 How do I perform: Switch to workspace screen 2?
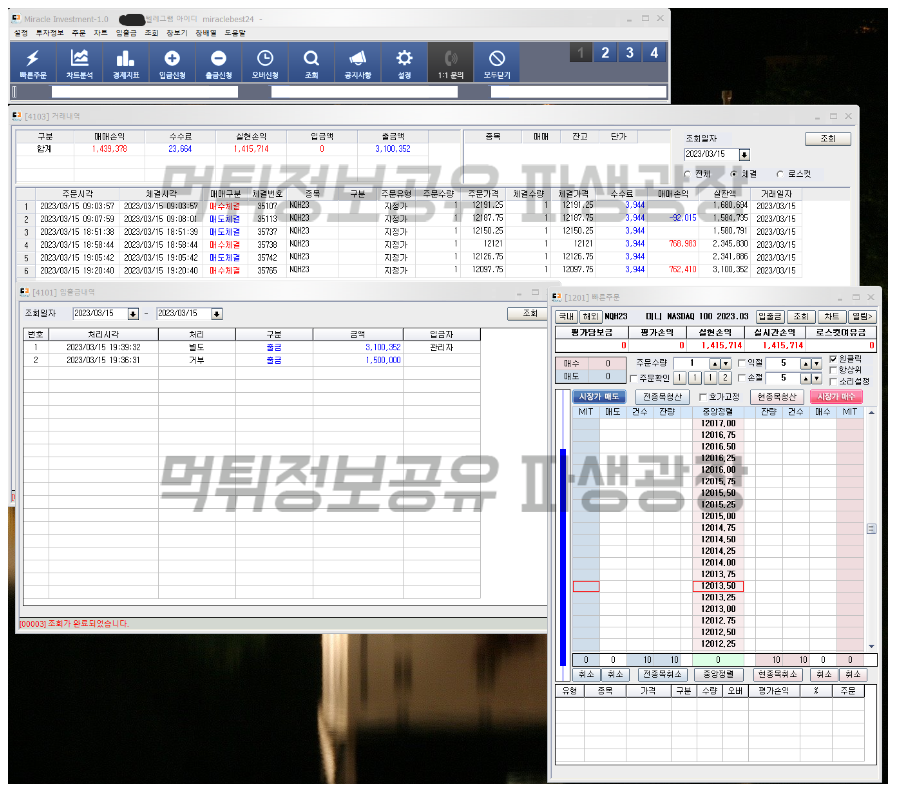click(606, 53)
